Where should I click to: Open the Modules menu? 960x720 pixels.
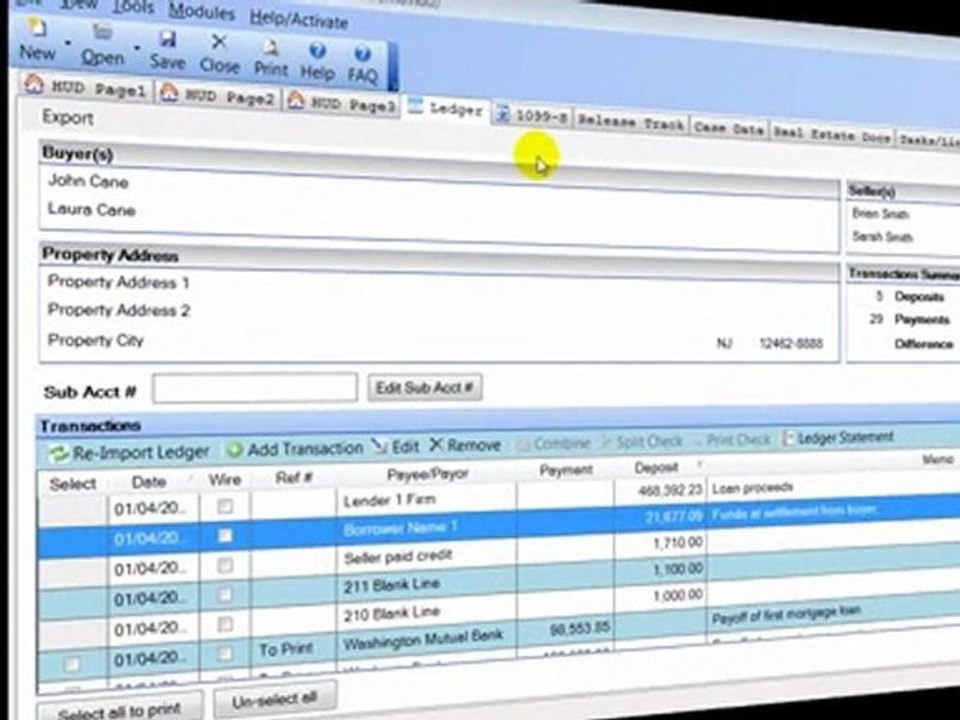pos(201,11)
